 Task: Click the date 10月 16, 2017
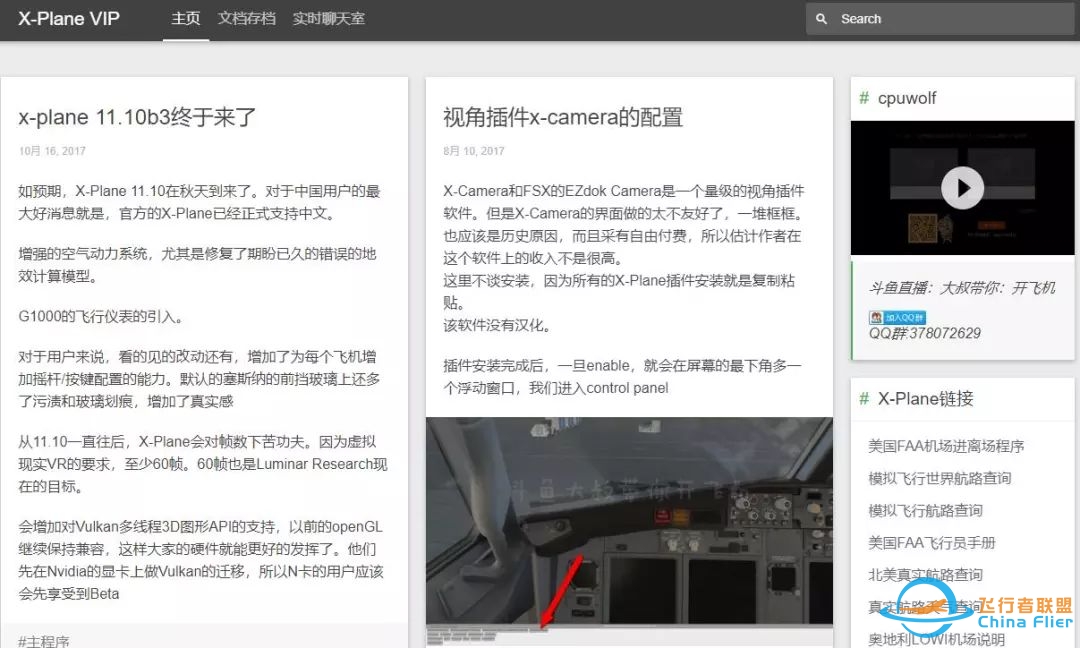click(52, 151)
